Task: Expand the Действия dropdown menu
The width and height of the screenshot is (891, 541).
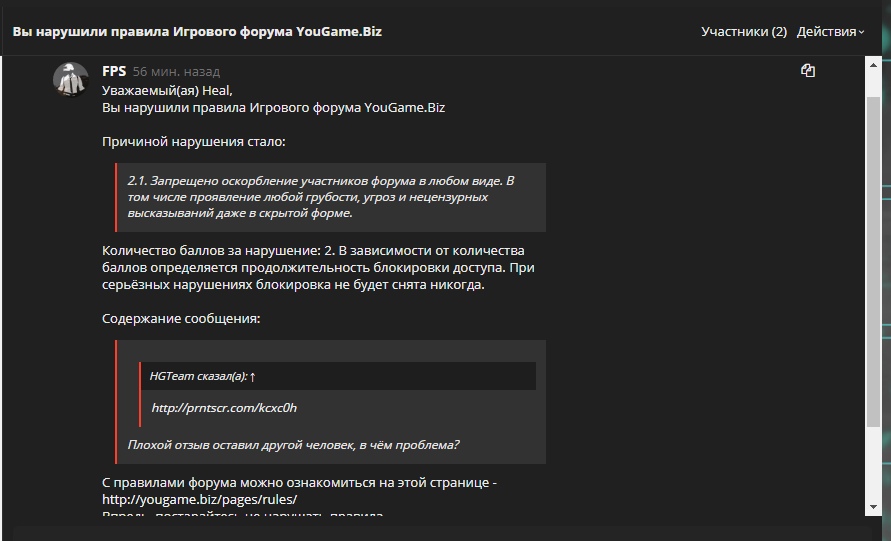Action: pos(830,32)
